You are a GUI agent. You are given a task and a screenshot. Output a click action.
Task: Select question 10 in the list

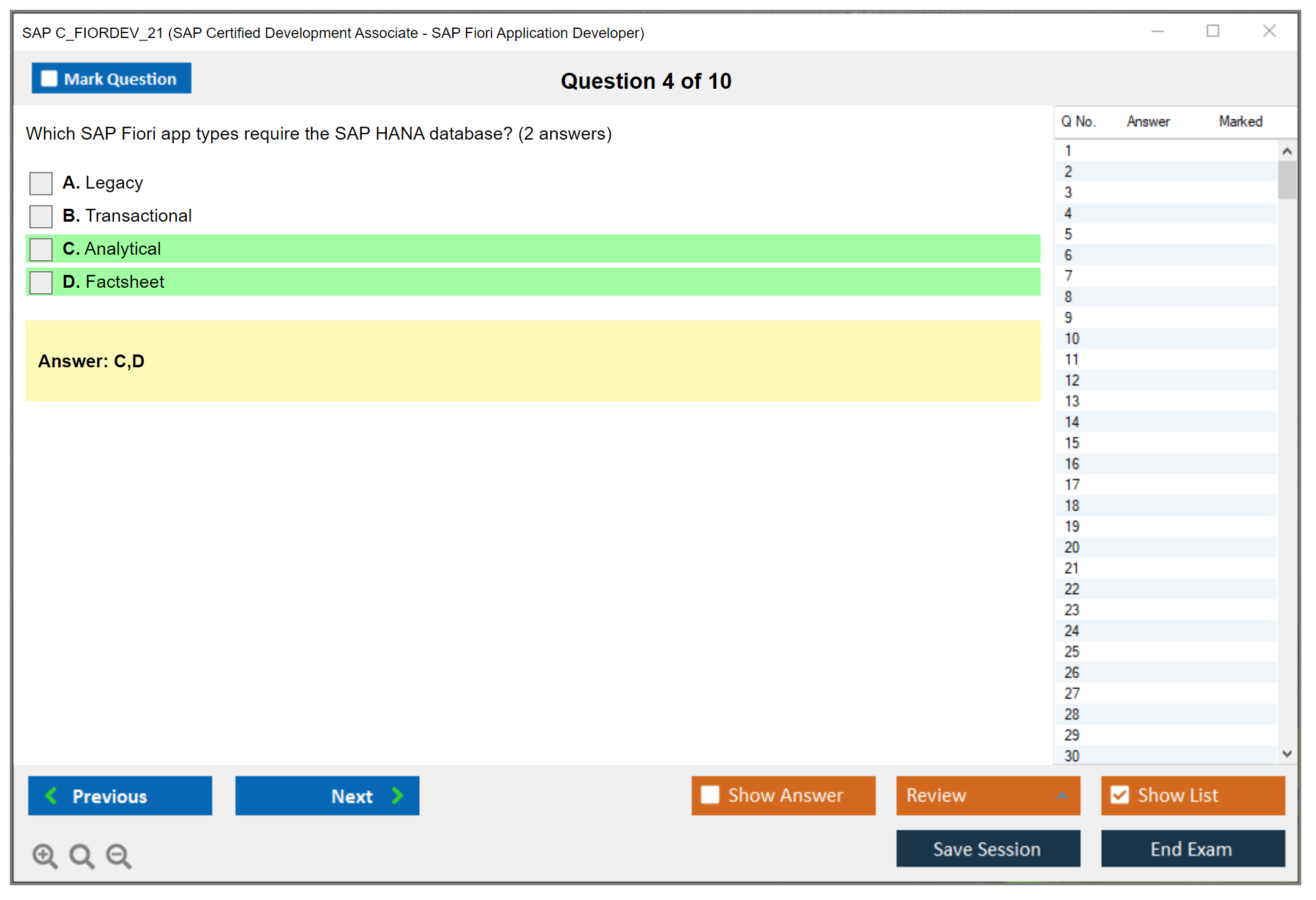pos(1072,339)
